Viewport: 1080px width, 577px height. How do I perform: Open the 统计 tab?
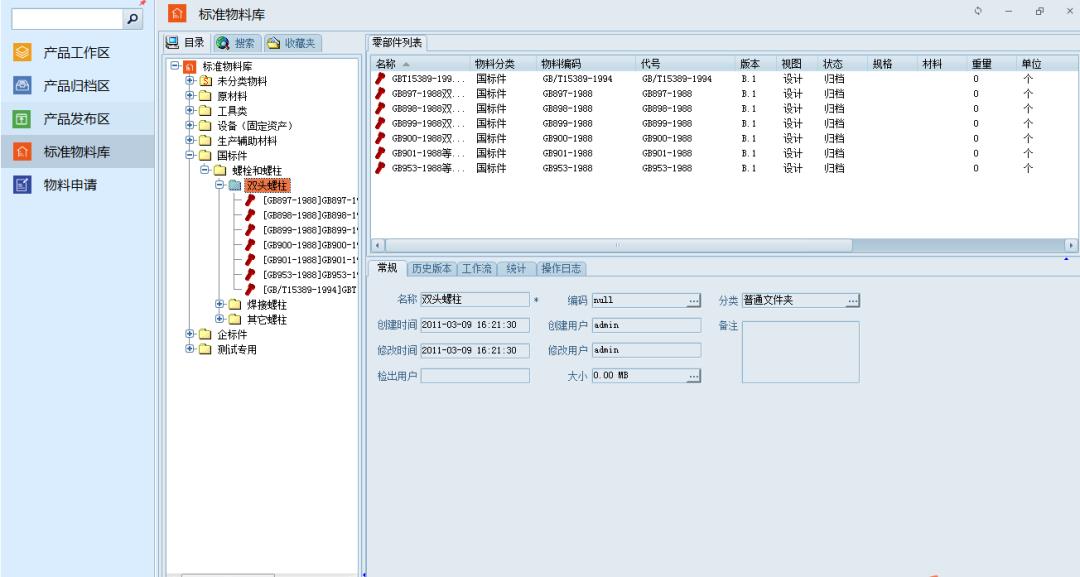pos(516,269)
